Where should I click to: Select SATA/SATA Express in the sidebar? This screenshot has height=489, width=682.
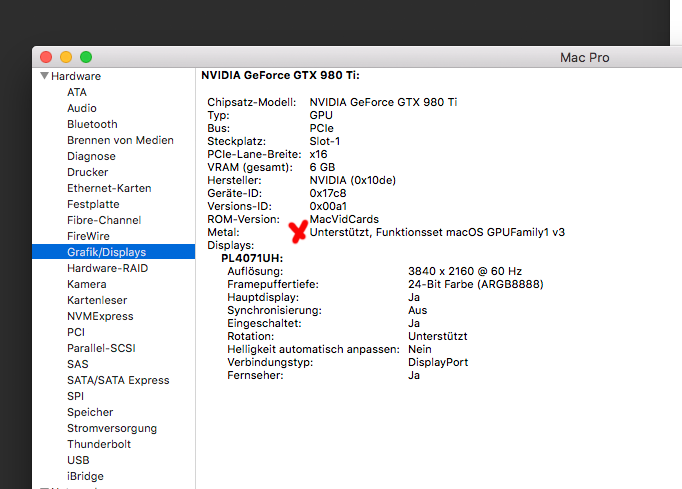point(118,380)
